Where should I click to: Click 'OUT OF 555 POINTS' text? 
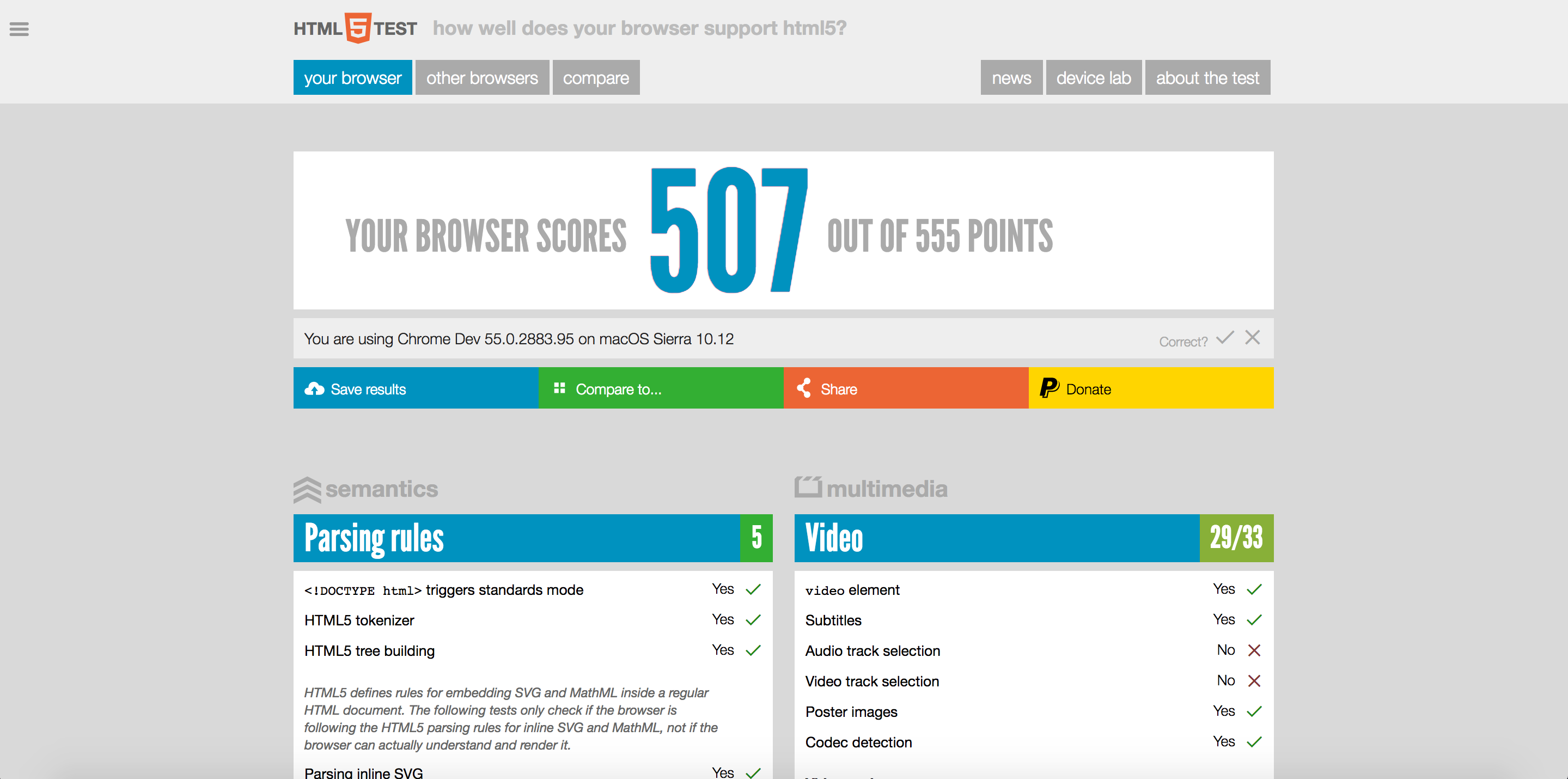pos(940,236)
